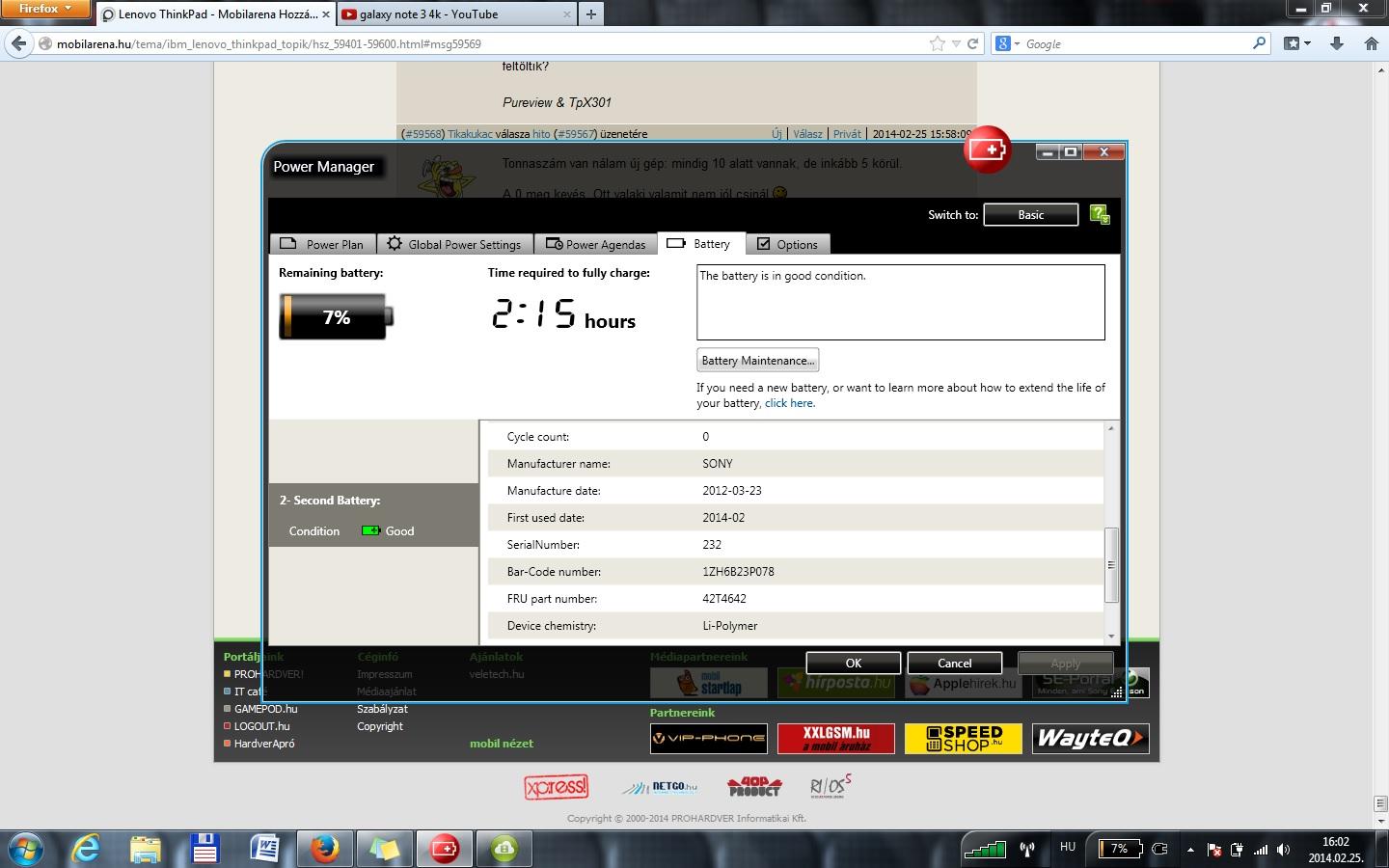Open the XXLGSM.hu partner banner
Screen dimensions: 1389x868
pyautogui.click(x=836, y=738)
